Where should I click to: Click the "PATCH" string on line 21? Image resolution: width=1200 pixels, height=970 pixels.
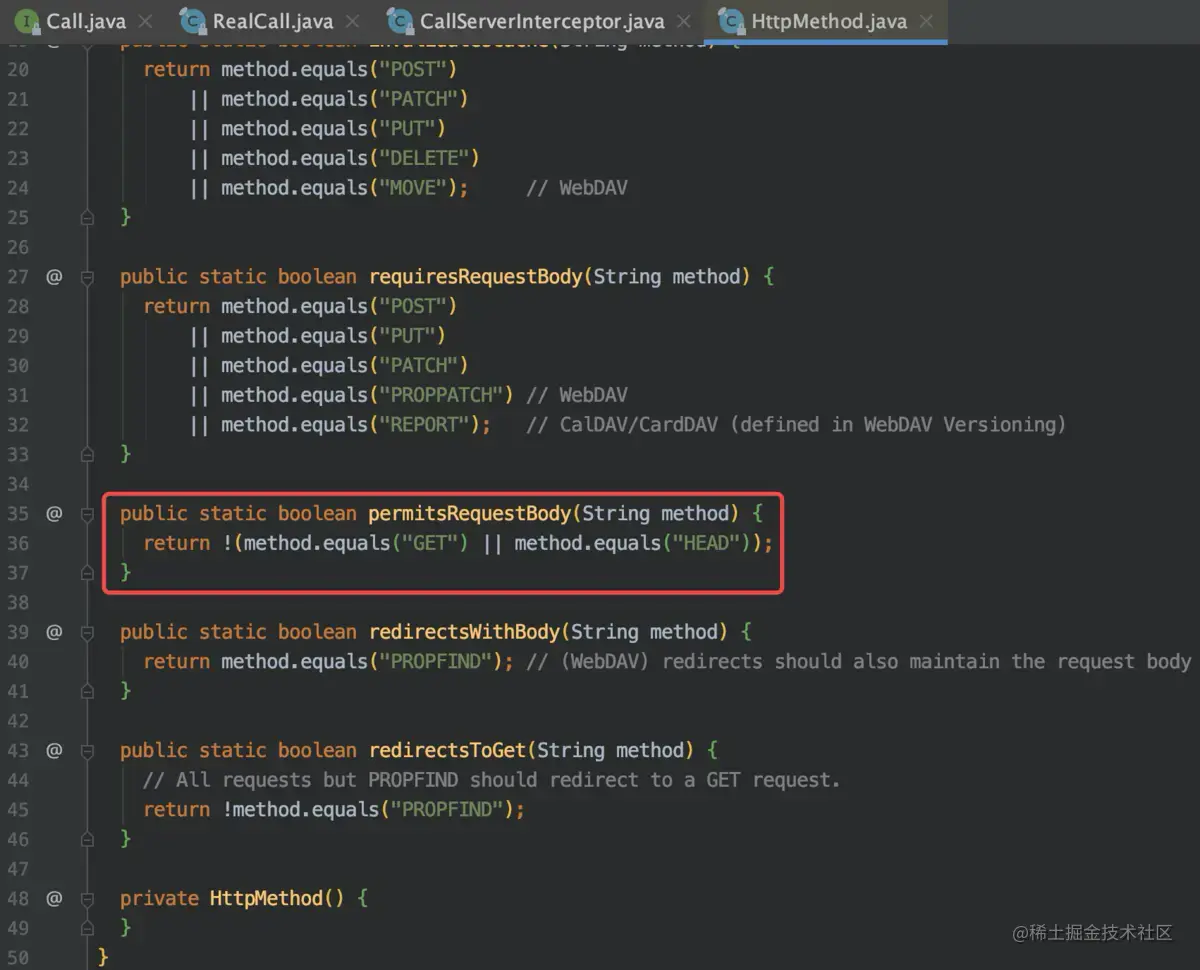[x=417, y=99]
